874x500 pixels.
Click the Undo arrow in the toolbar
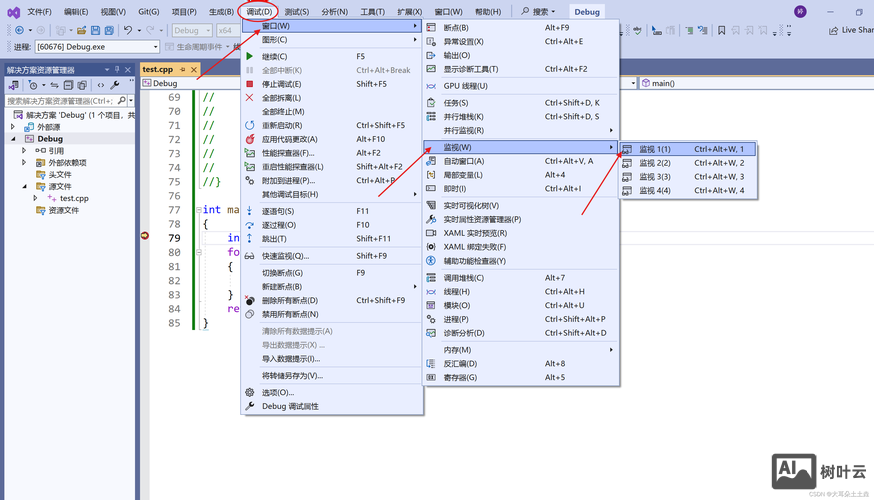click(x=128, y=30)
